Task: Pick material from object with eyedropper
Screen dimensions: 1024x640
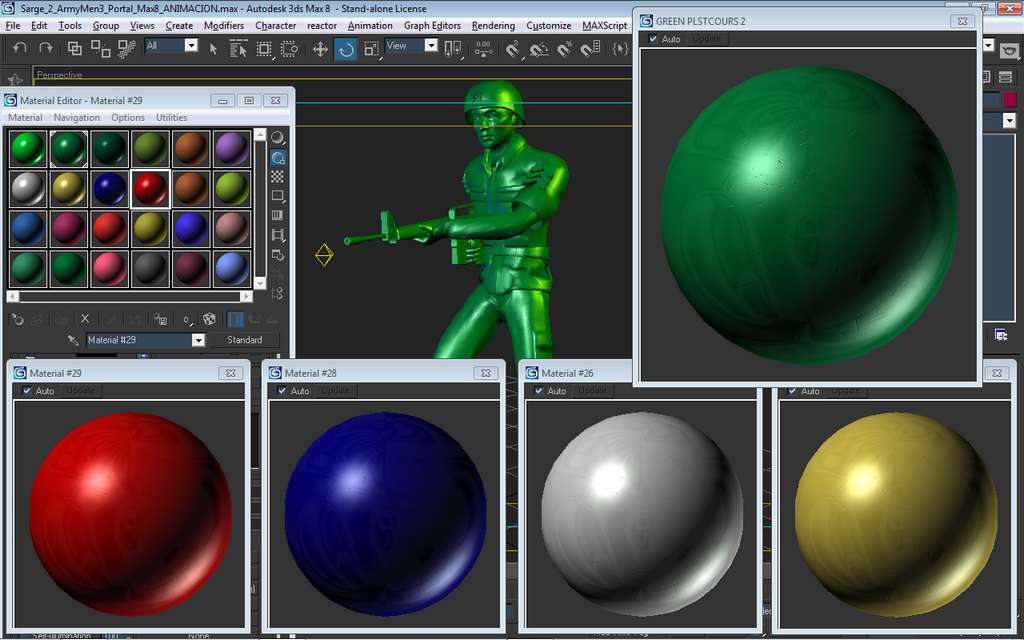Action: (73, 341)
